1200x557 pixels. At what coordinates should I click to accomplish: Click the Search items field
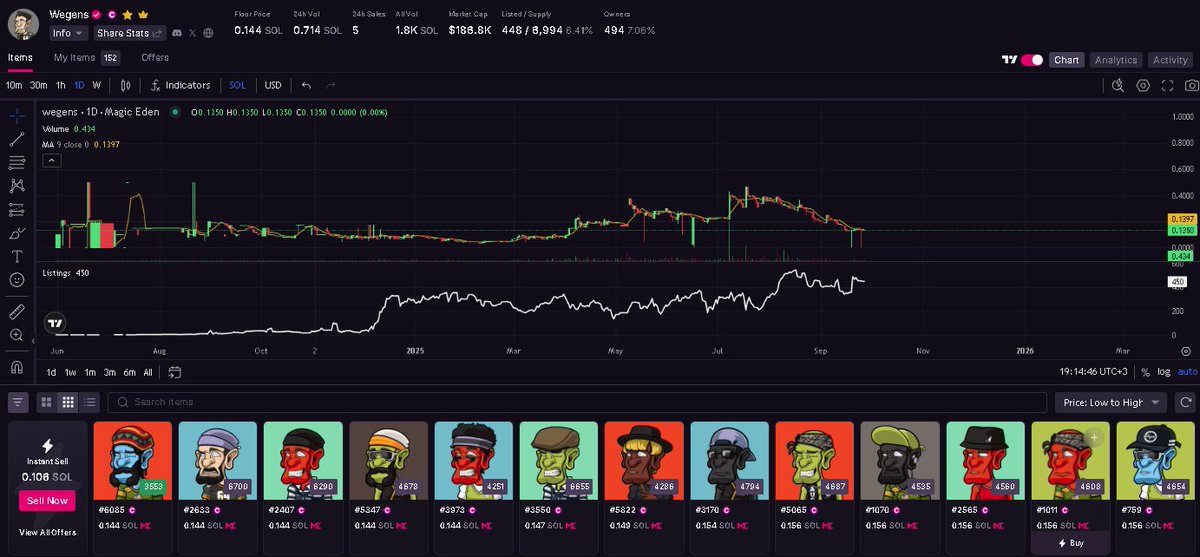[x=576, y=402]
